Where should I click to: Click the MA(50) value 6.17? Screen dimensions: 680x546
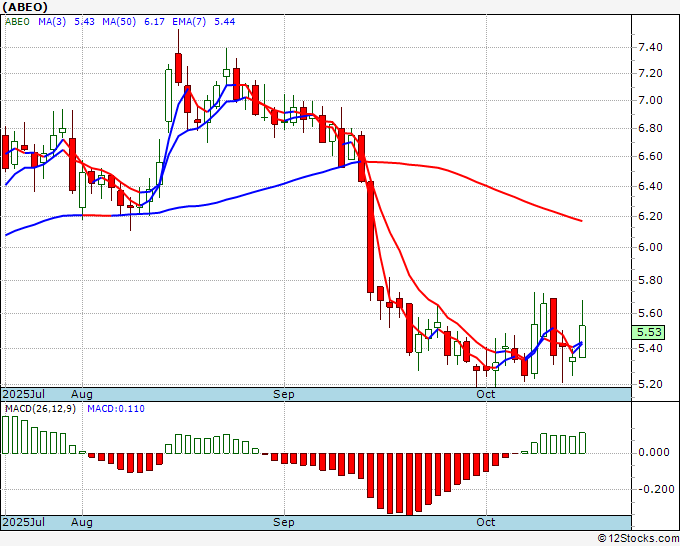[154, 22]
